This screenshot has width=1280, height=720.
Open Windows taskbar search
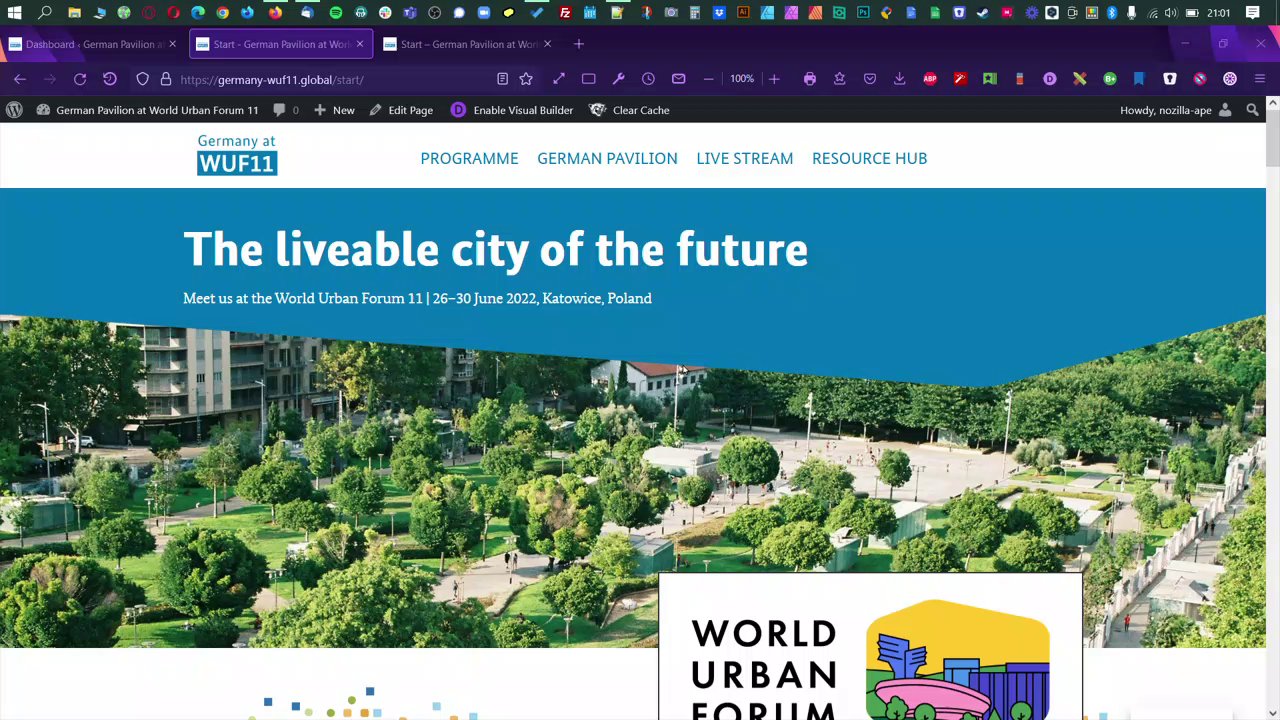pyautogui.click(x=46, y=13)
